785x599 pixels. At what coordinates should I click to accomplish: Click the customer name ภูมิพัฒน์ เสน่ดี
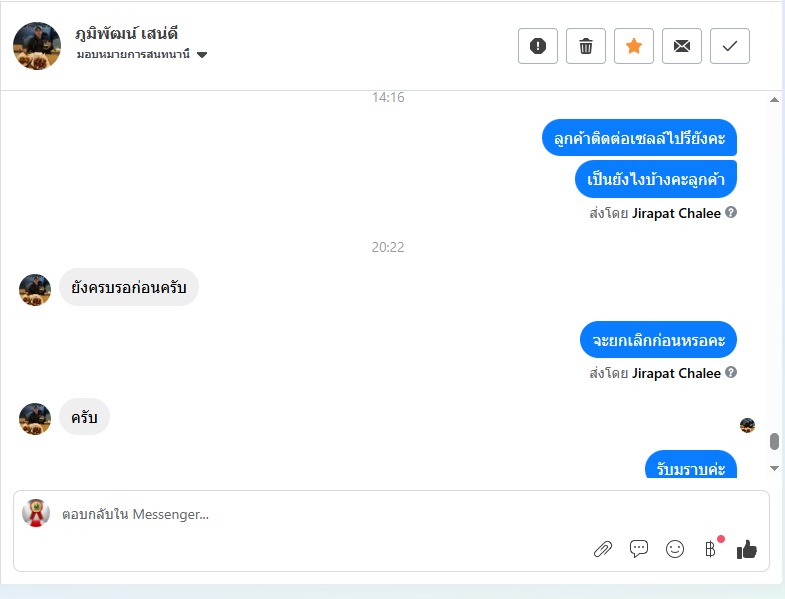[127, 34]
